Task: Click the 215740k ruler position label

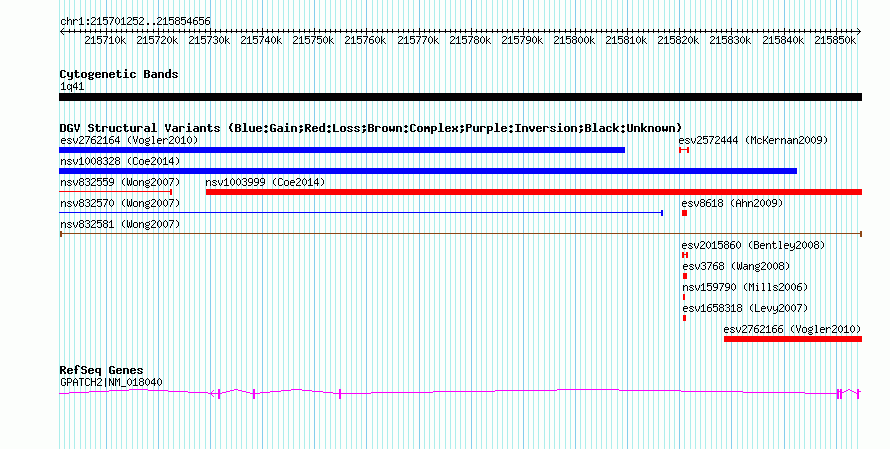Action: pos(261,40)
